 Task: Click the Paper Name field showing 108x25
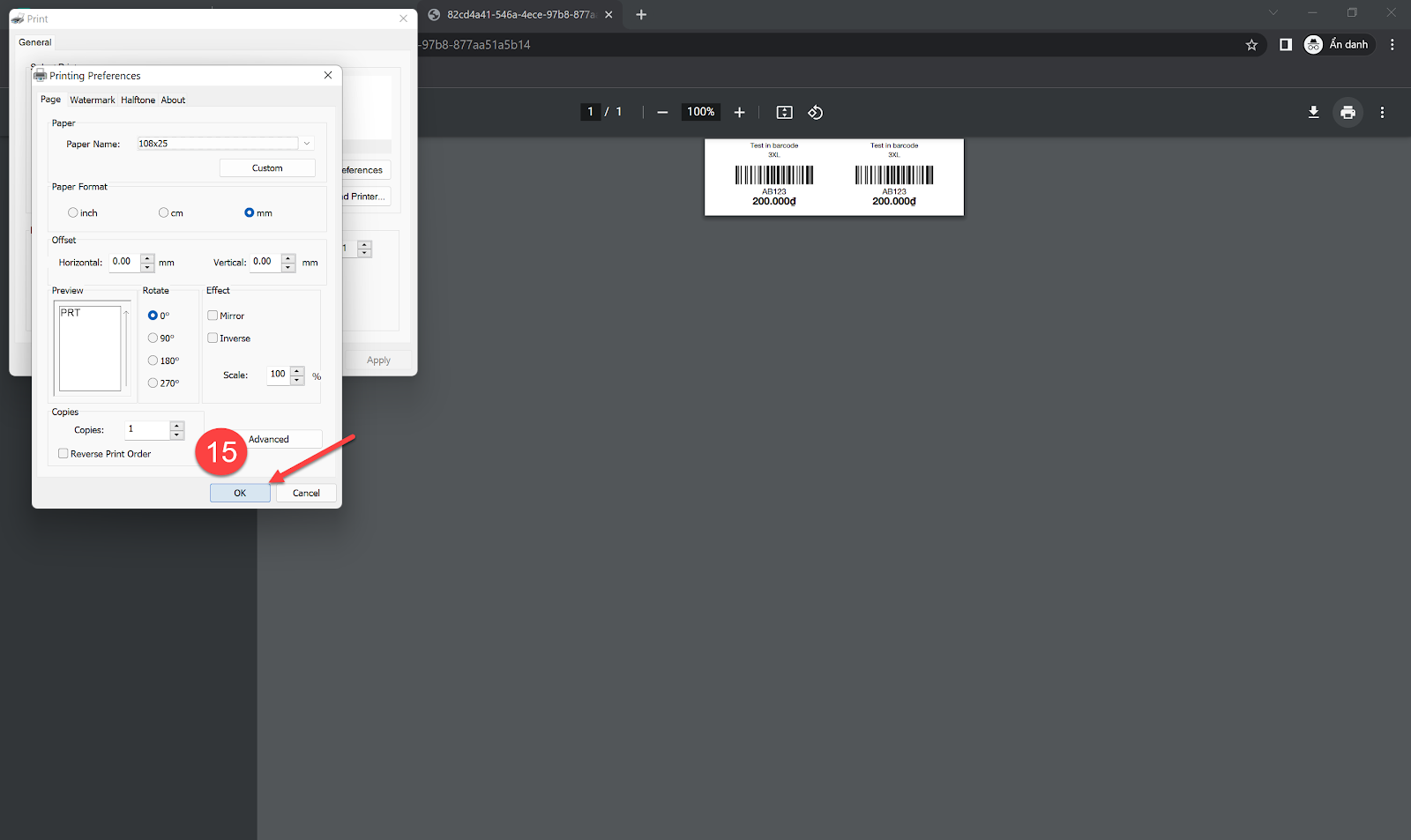point(218,143)
